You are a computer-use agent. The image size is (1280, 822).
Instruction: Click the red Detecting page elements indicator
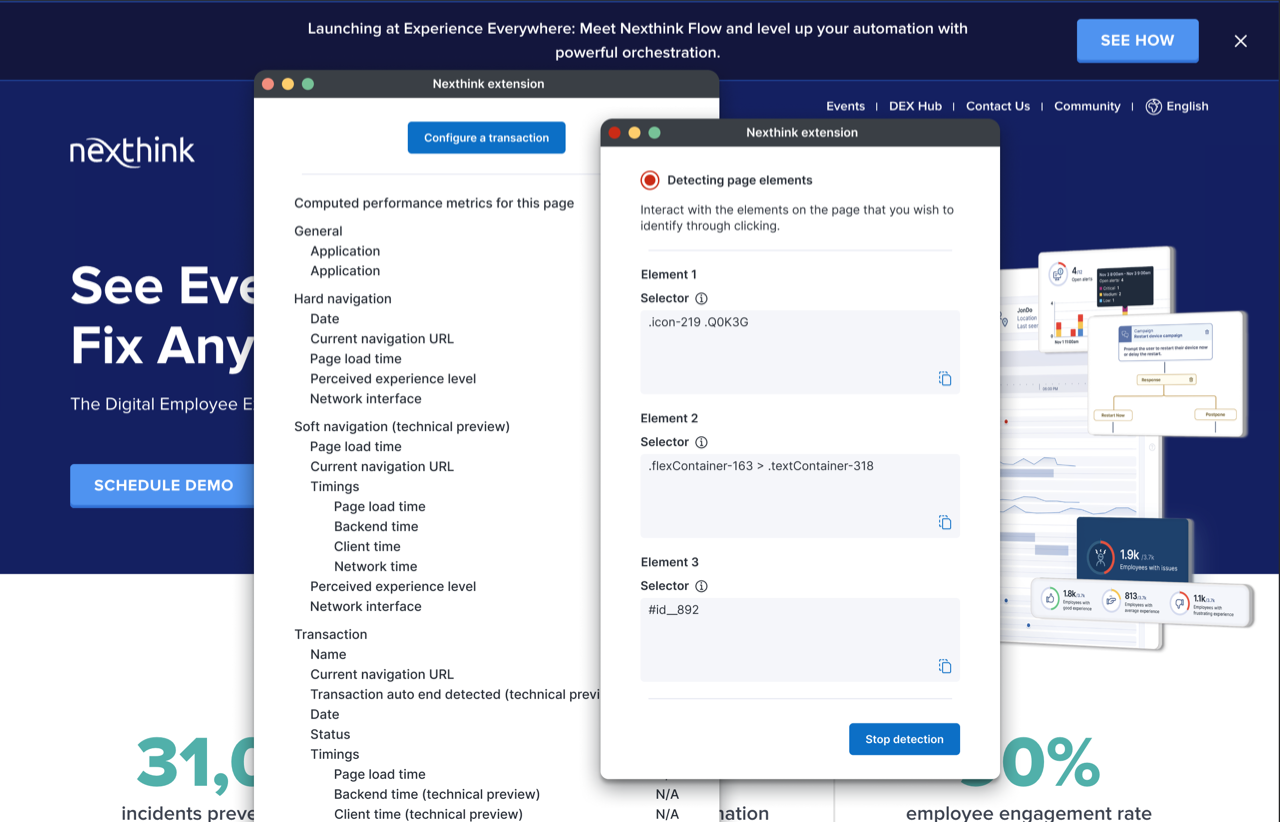(650, 180)
